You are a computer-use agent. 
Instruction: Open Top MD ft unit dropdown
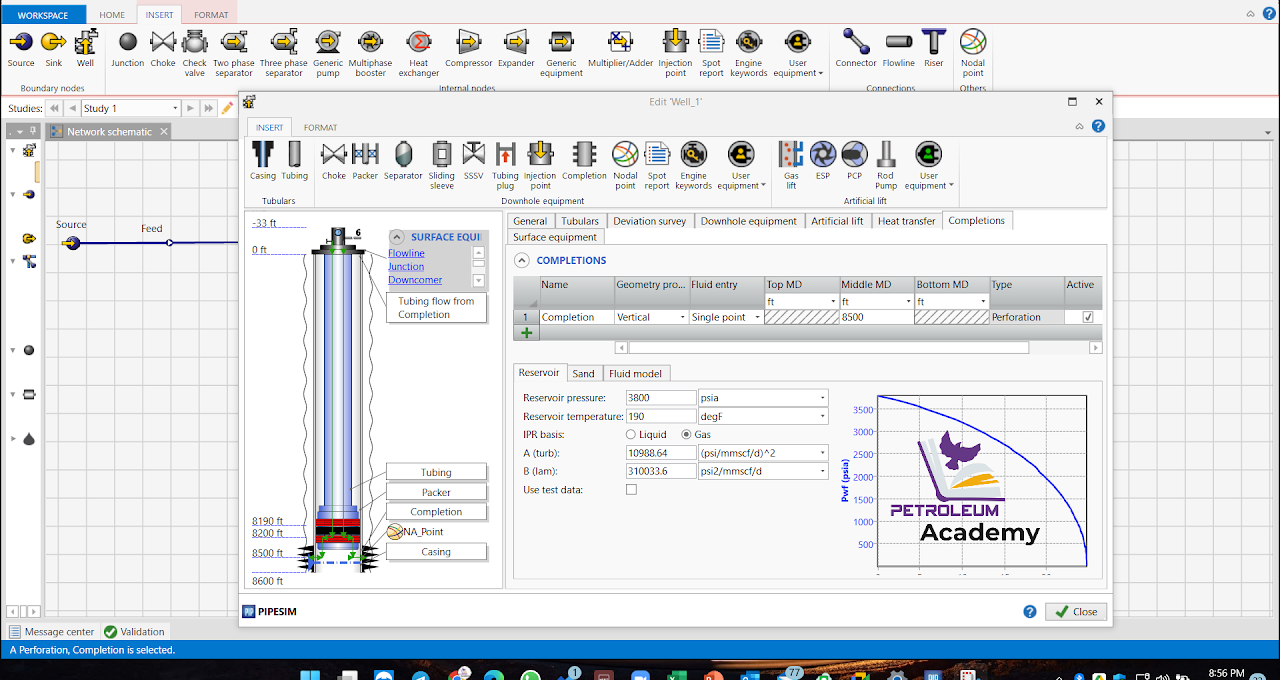(832, 301)
